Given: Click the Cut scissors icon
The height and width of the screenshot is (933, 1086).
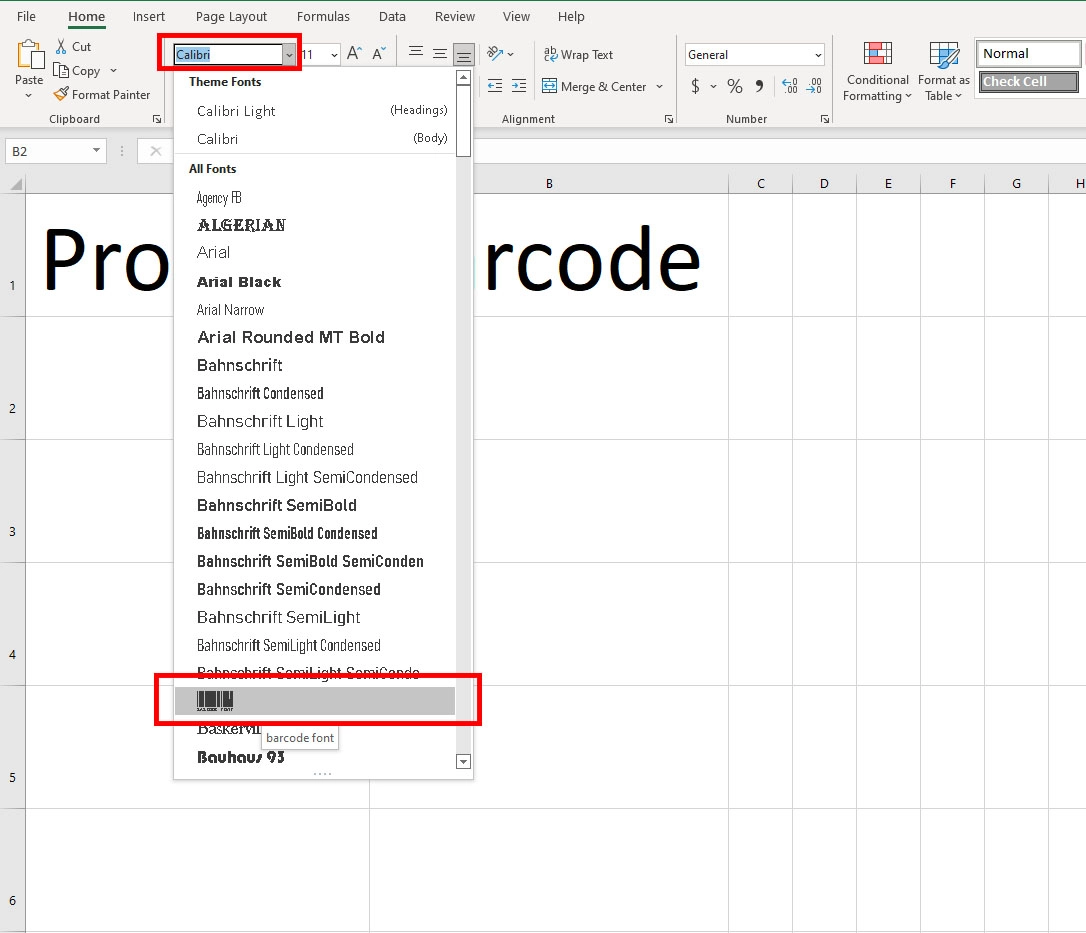Looking at the screenshot, I should point(60,46).
